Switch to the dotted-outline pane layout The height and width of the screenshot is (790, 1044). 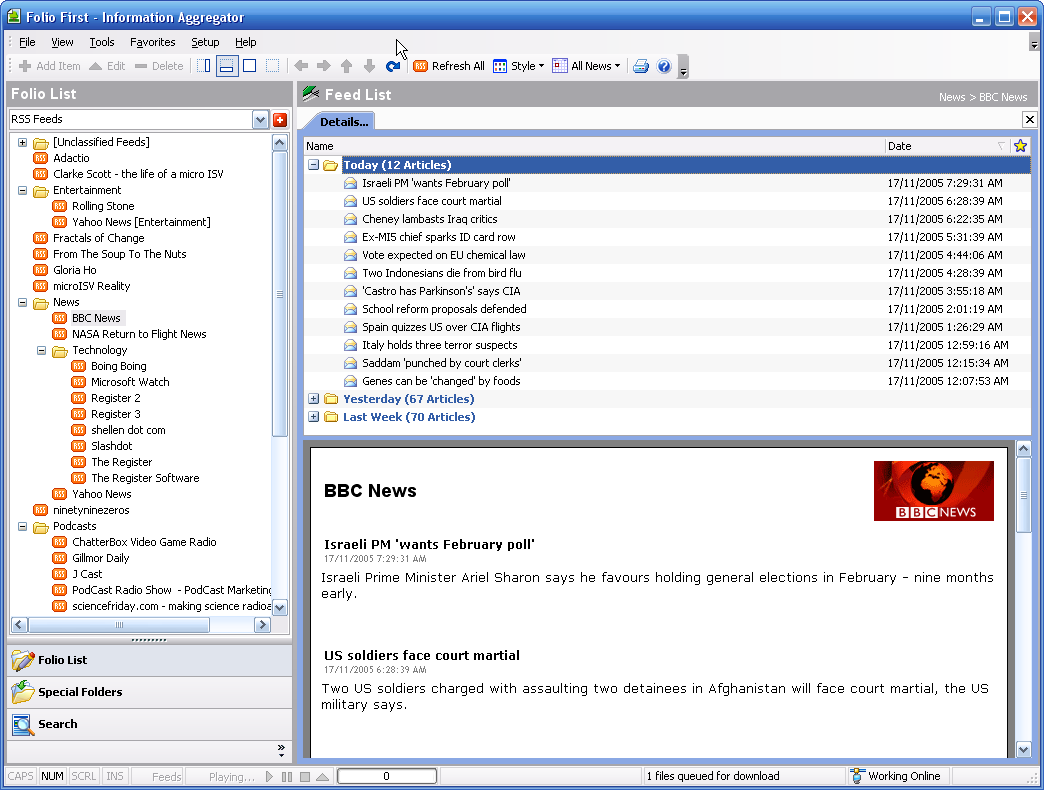[272, 66]
